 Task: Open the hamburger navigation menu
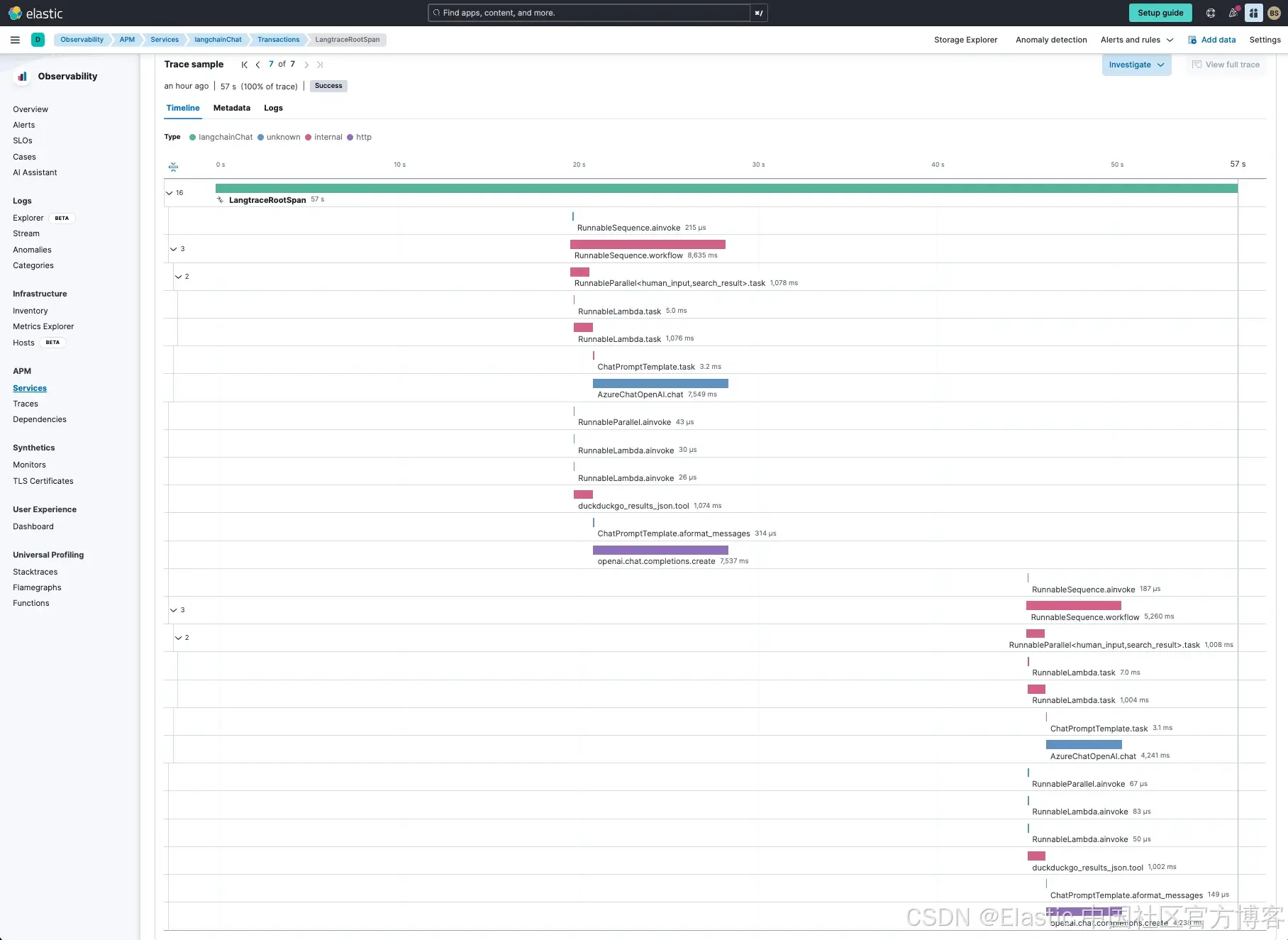[x=15, y=40]
